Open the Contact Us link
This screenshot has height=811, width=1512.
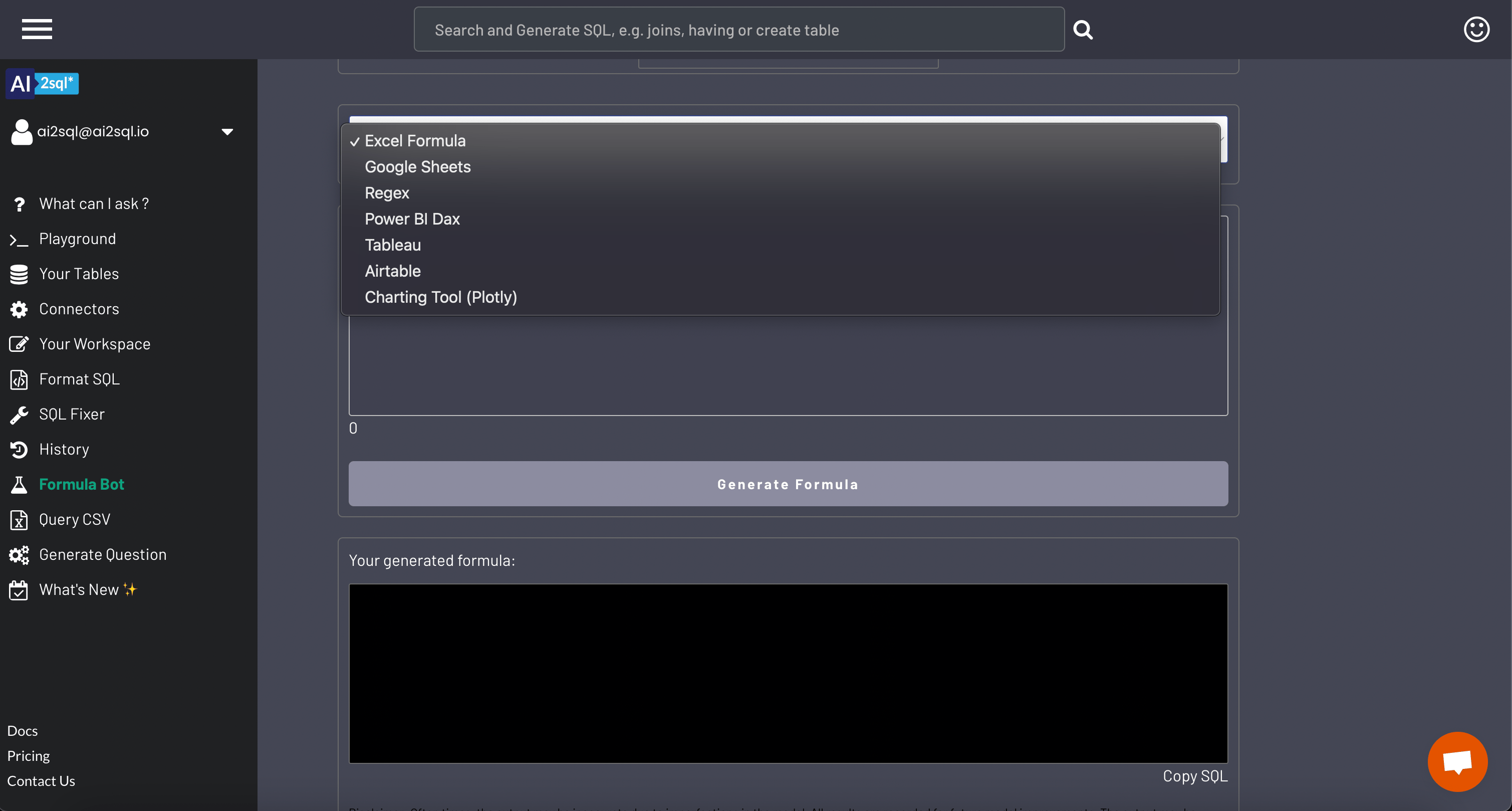41,781
